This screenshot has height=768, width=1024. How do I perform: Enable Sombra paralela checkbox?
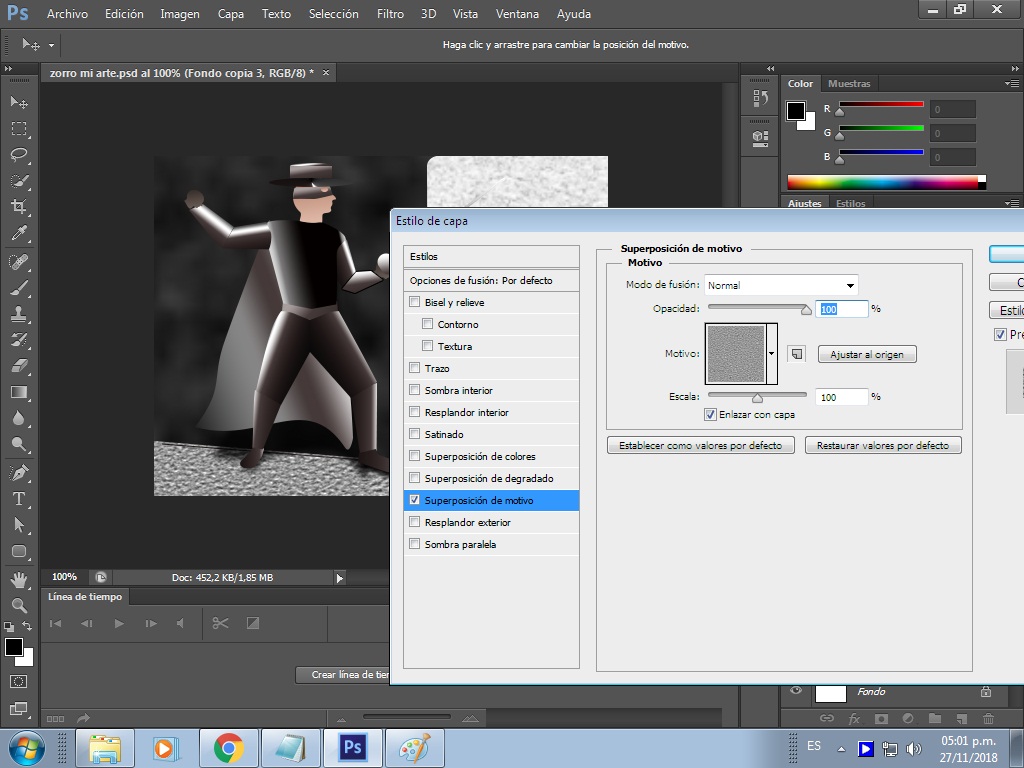414,543
